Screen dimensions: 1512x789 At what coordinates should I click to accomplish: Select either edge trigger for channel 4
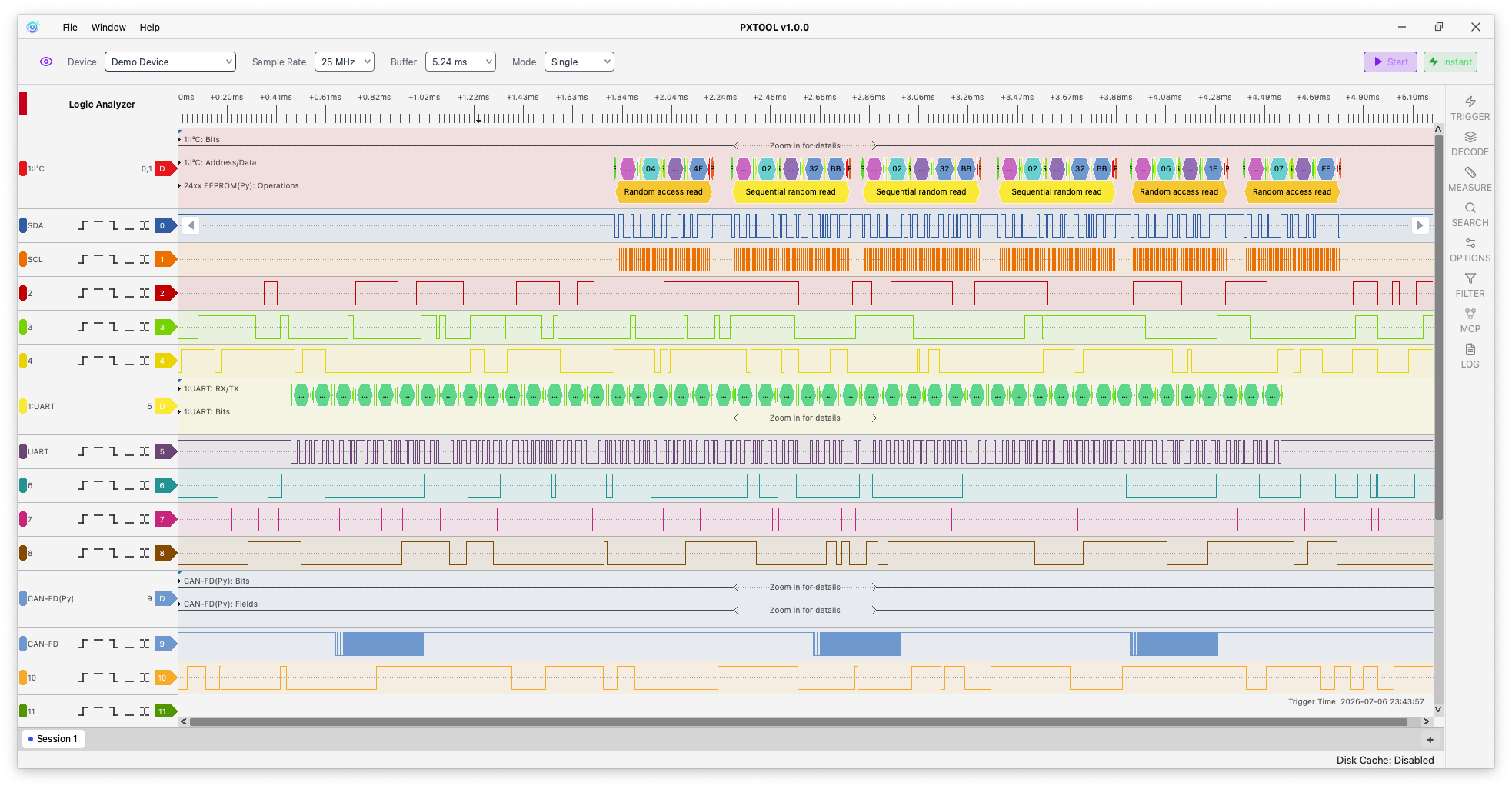[145, 361]
